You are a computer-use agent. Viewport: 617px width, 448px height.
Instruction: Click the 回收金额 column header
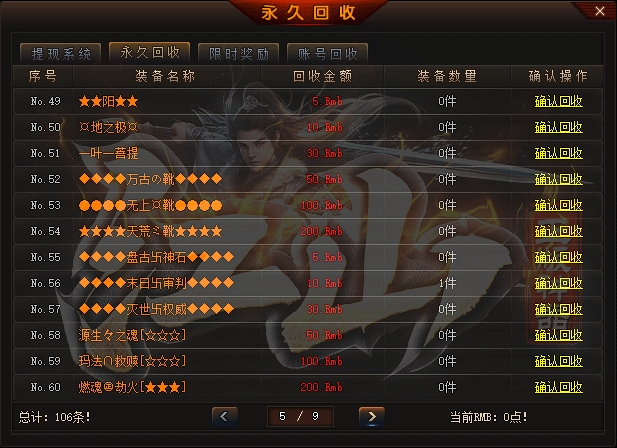(x=322, y=76)
